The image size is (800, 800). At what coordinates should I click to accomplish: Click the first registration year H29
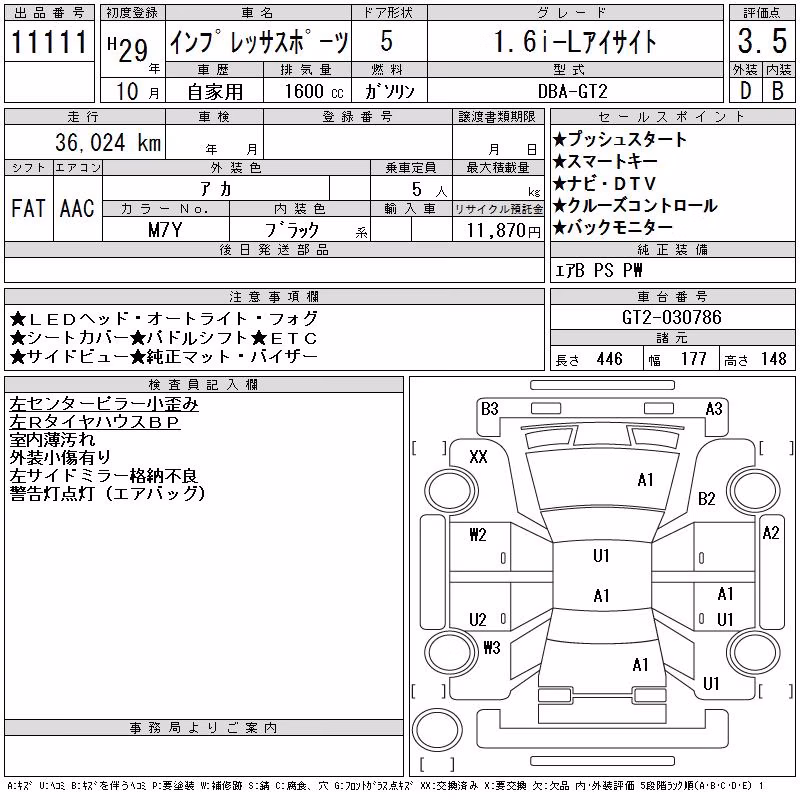(x=128, y=49)
